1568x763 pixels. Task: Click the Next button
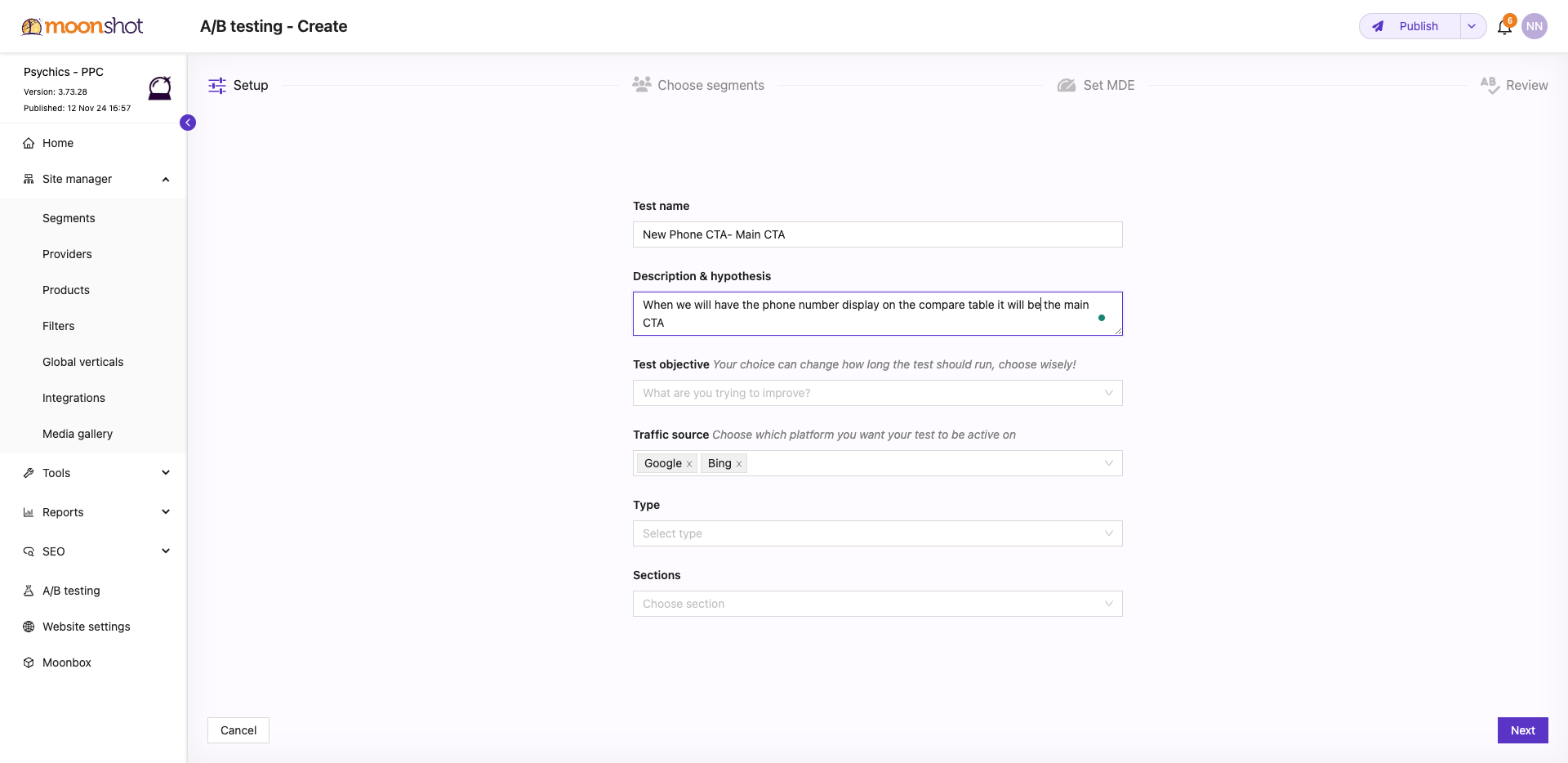[1522, 730]
